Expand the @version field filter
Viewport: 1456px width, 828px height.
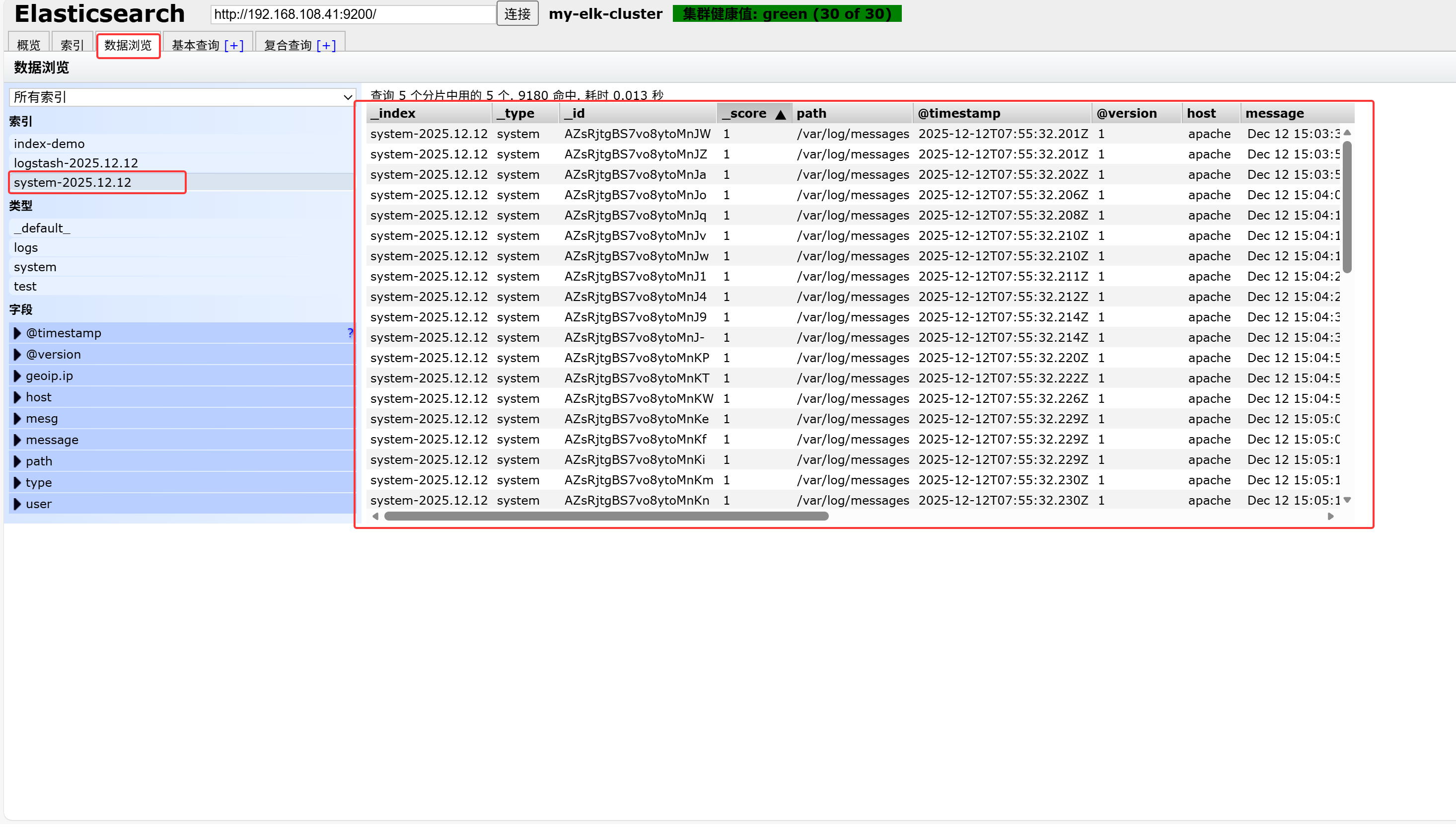(x=17, y=355)
